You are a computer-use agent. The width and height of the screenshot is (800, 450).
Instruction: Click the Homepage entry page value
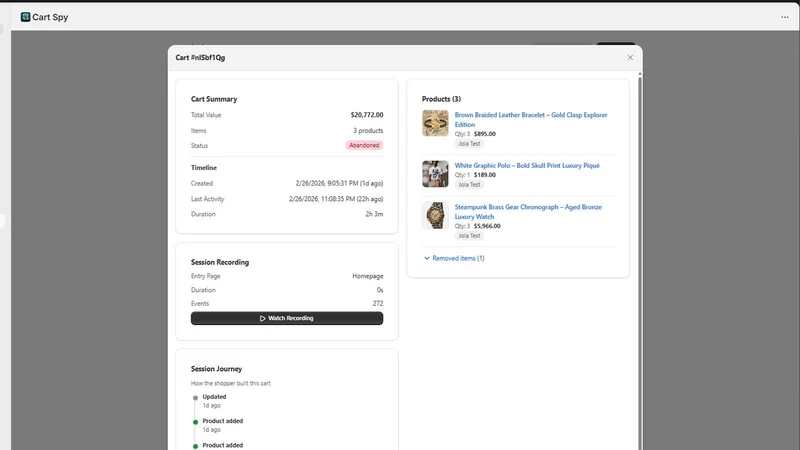point(367,276)
